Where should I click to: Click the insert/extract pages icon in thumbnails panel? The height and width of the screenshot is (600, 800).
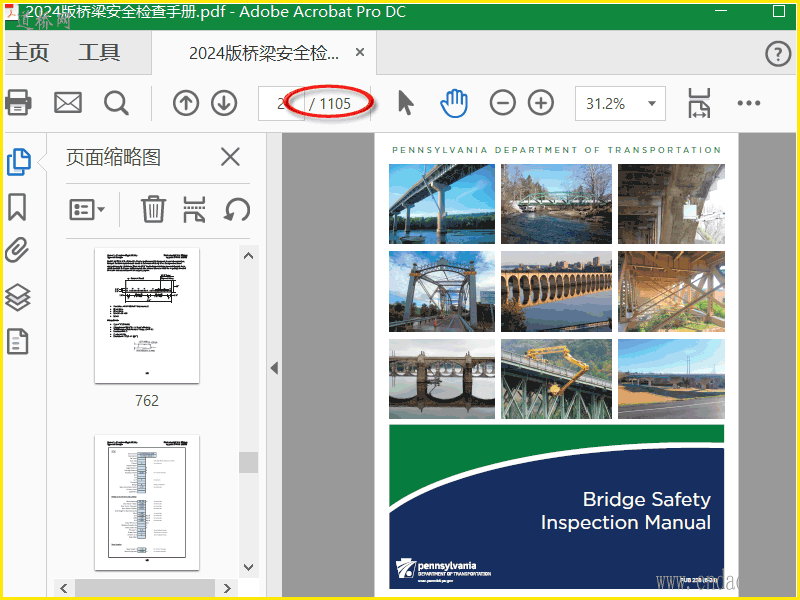pos(194,209)
